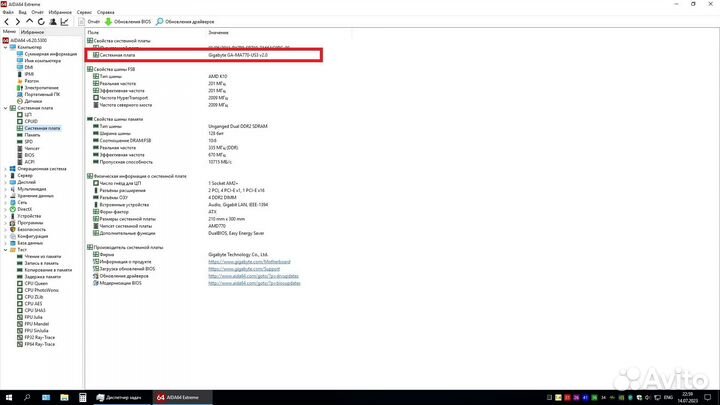Open the Файл menu
The image size is (720, 405).
tap(8, 12)
